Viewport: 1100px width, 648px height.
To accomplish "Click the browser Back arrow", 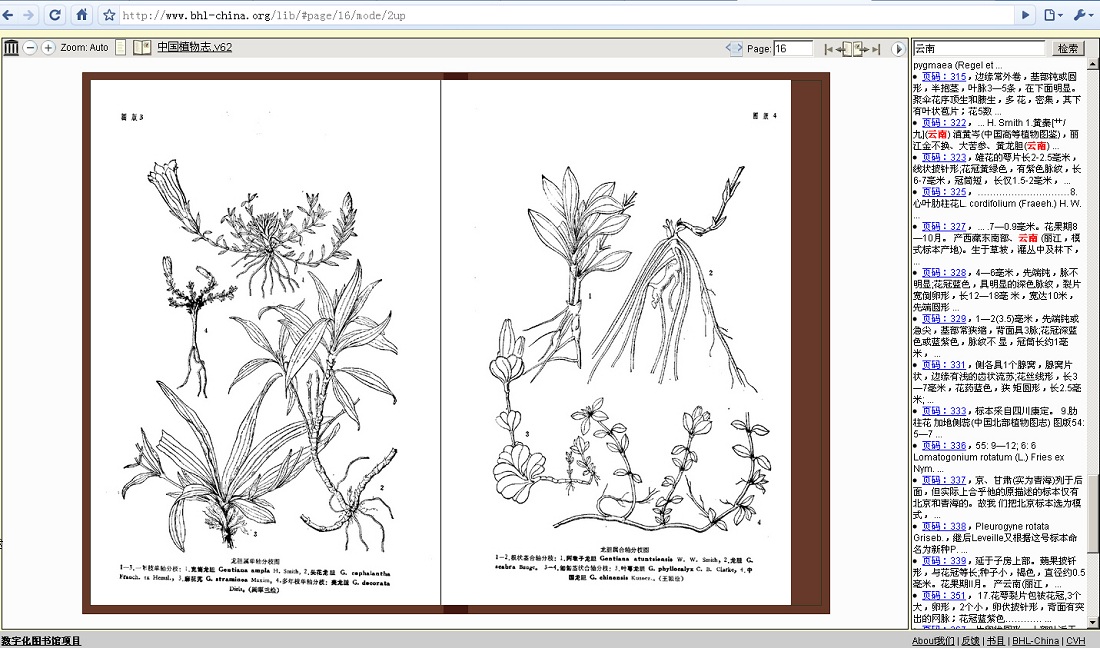I will click(x=8, y=15).
